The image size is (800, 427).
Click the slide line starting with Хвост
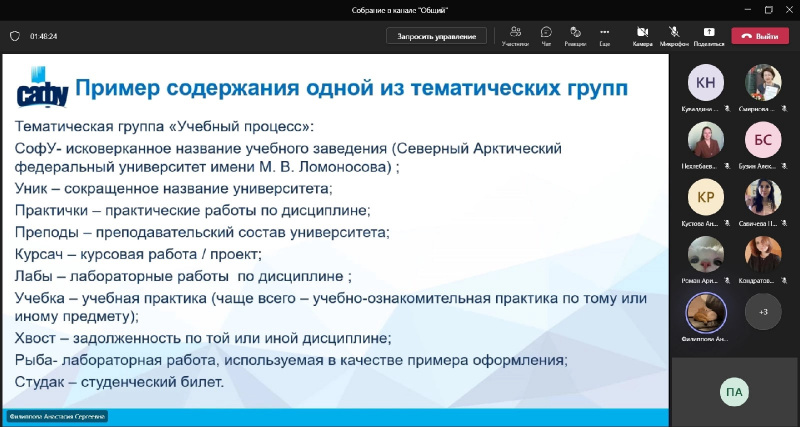point(203,338)
